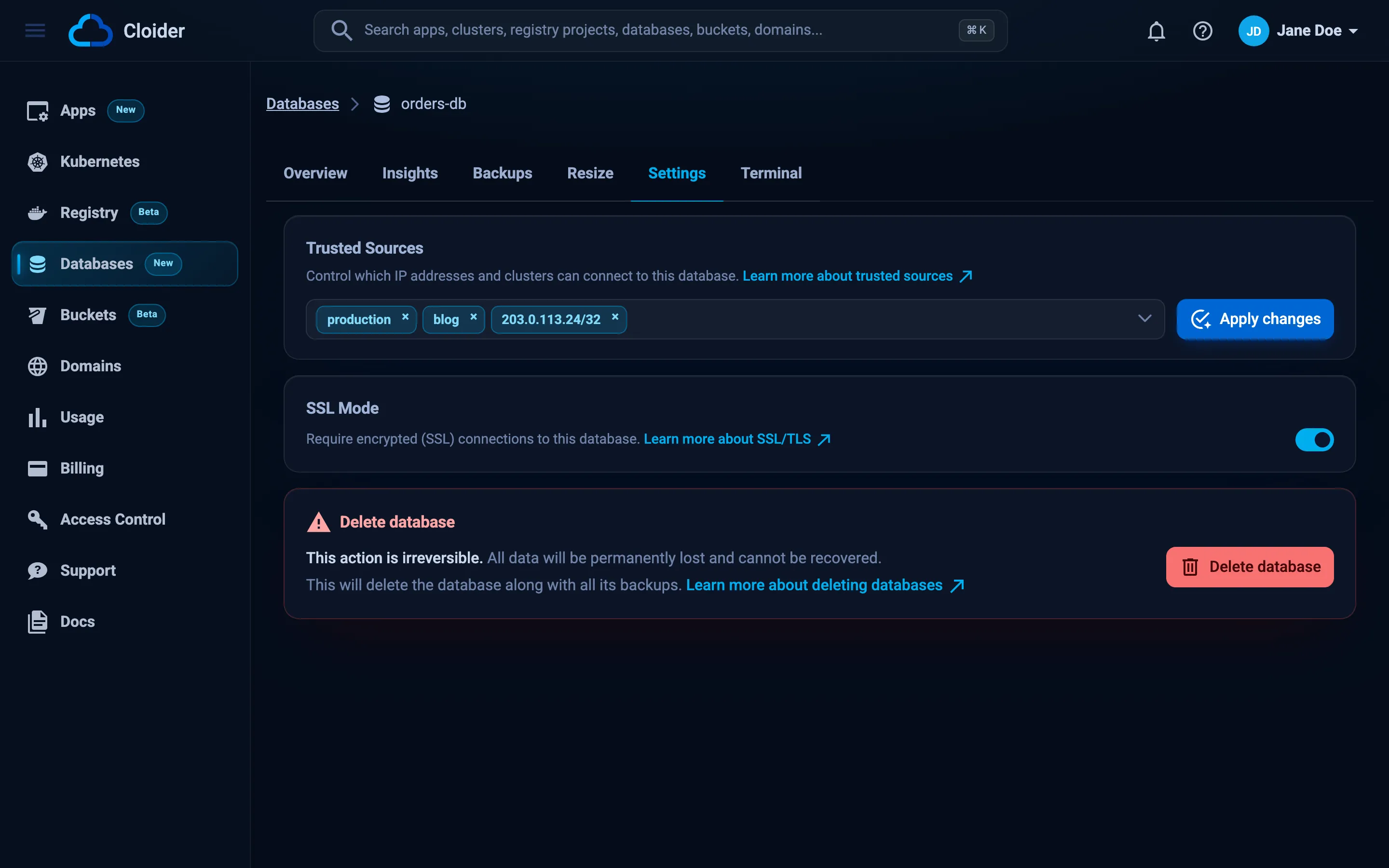Switch to the Overview tab
This screenshot has height=868, width=1389.
pos(315,174)
